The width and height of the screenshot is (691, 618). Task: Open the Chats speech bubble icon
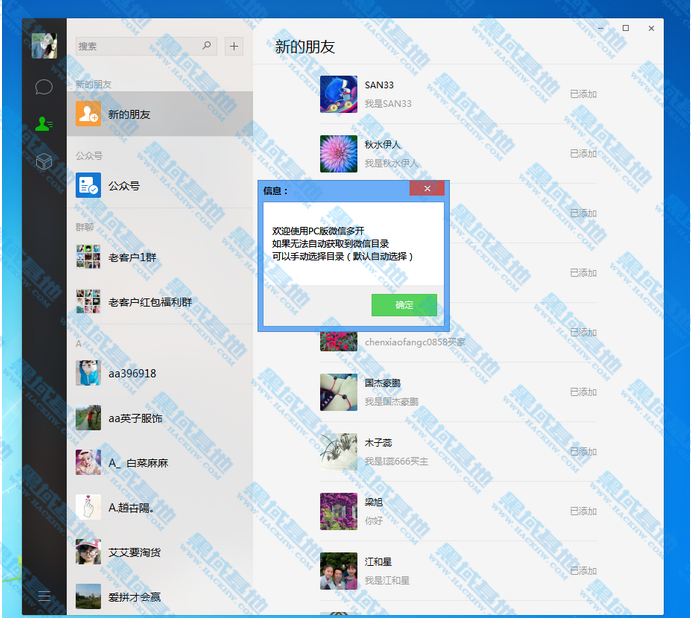(x=44, y=87)
